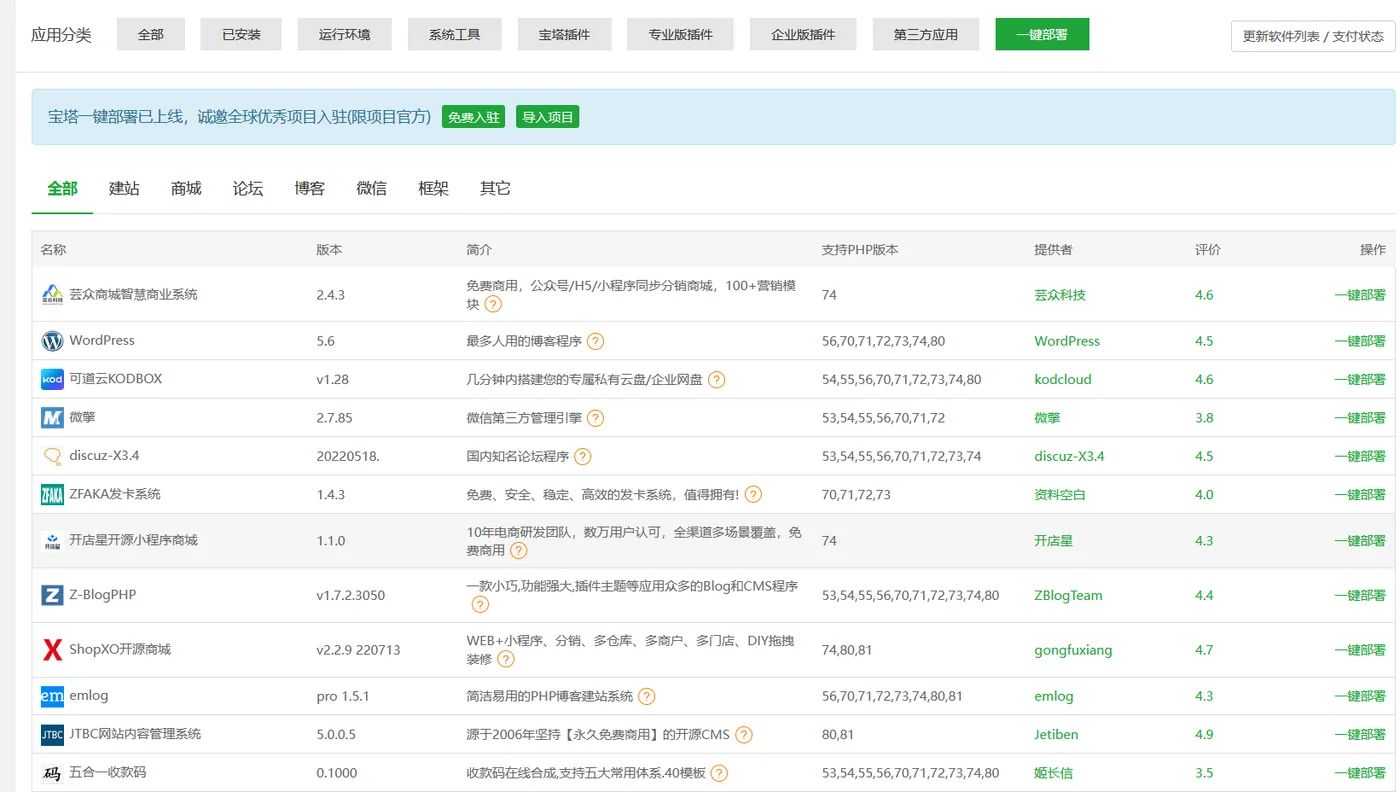Screen dimensions: 1400x792
Task: Click the Z-BlogPHP logo icon
Action: point(52,595)
